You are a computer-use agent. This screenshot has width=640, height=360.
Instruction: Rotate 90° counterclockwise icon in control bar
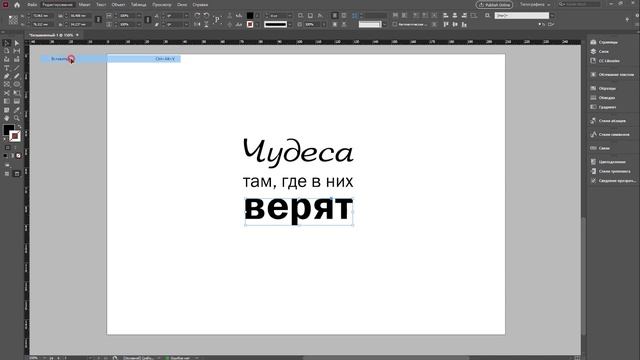click(207, 16)
